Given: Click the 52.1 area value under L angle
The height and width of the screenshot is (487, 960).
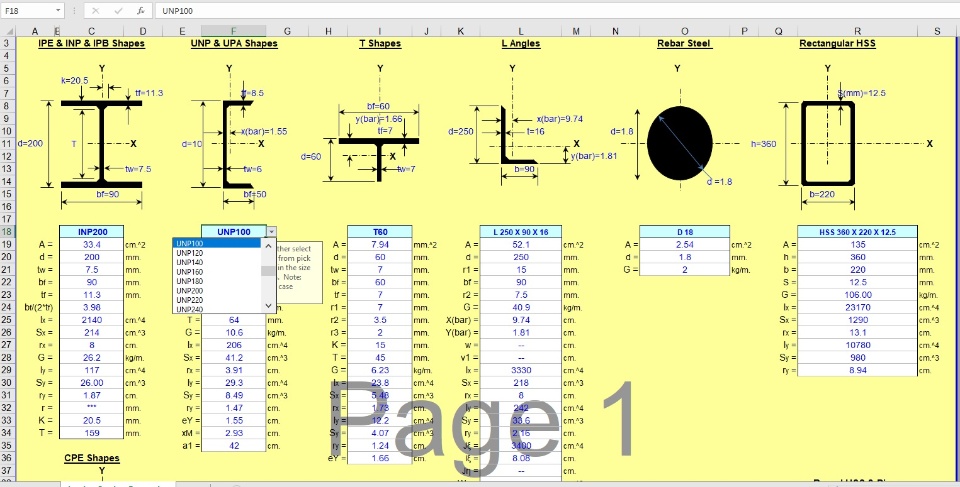Looking at the screenshot, I should coord(521,244).
